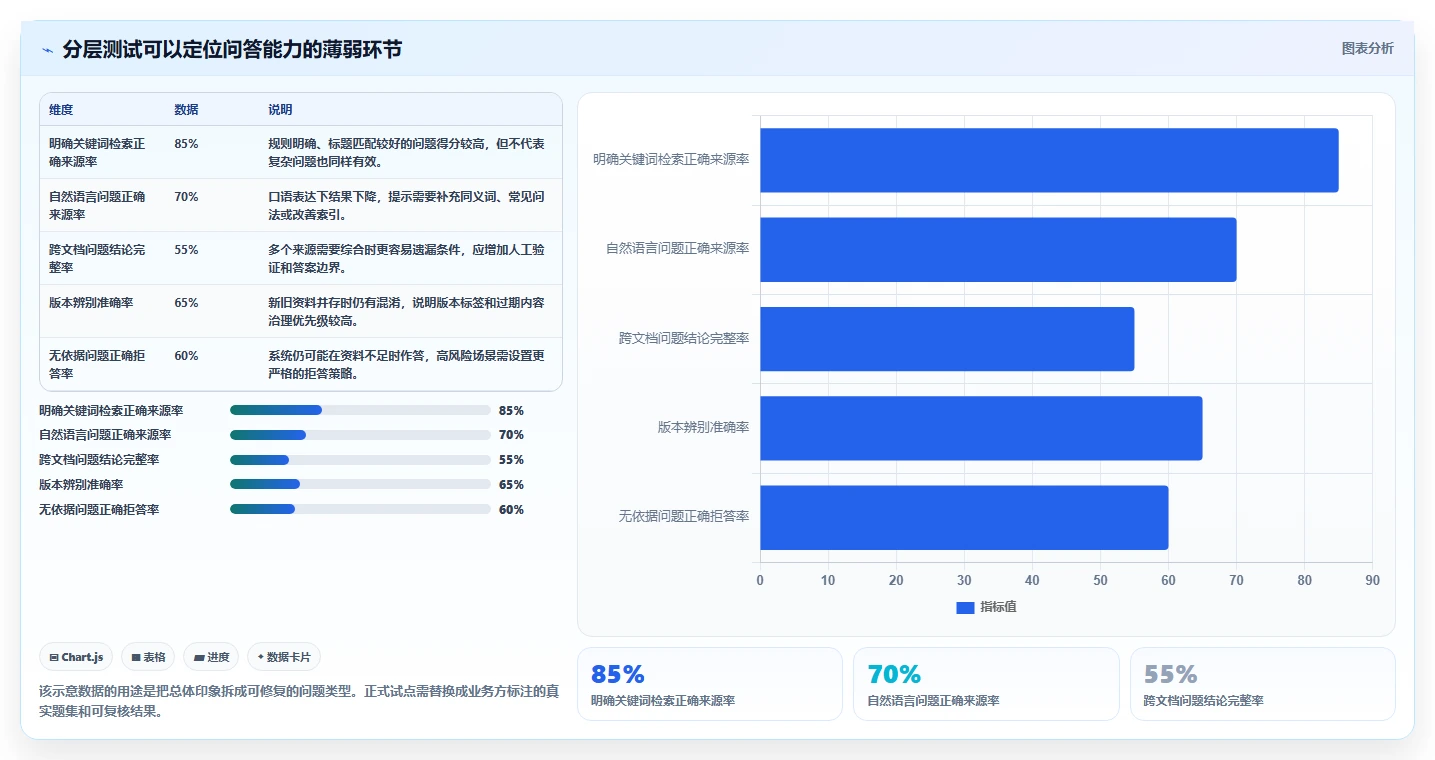Image resolution: width=1435 pixels, height=760 pixels.
Task: Click the 无依据问题正确拒答率 progress bar
Action: (x=360, y=510)
